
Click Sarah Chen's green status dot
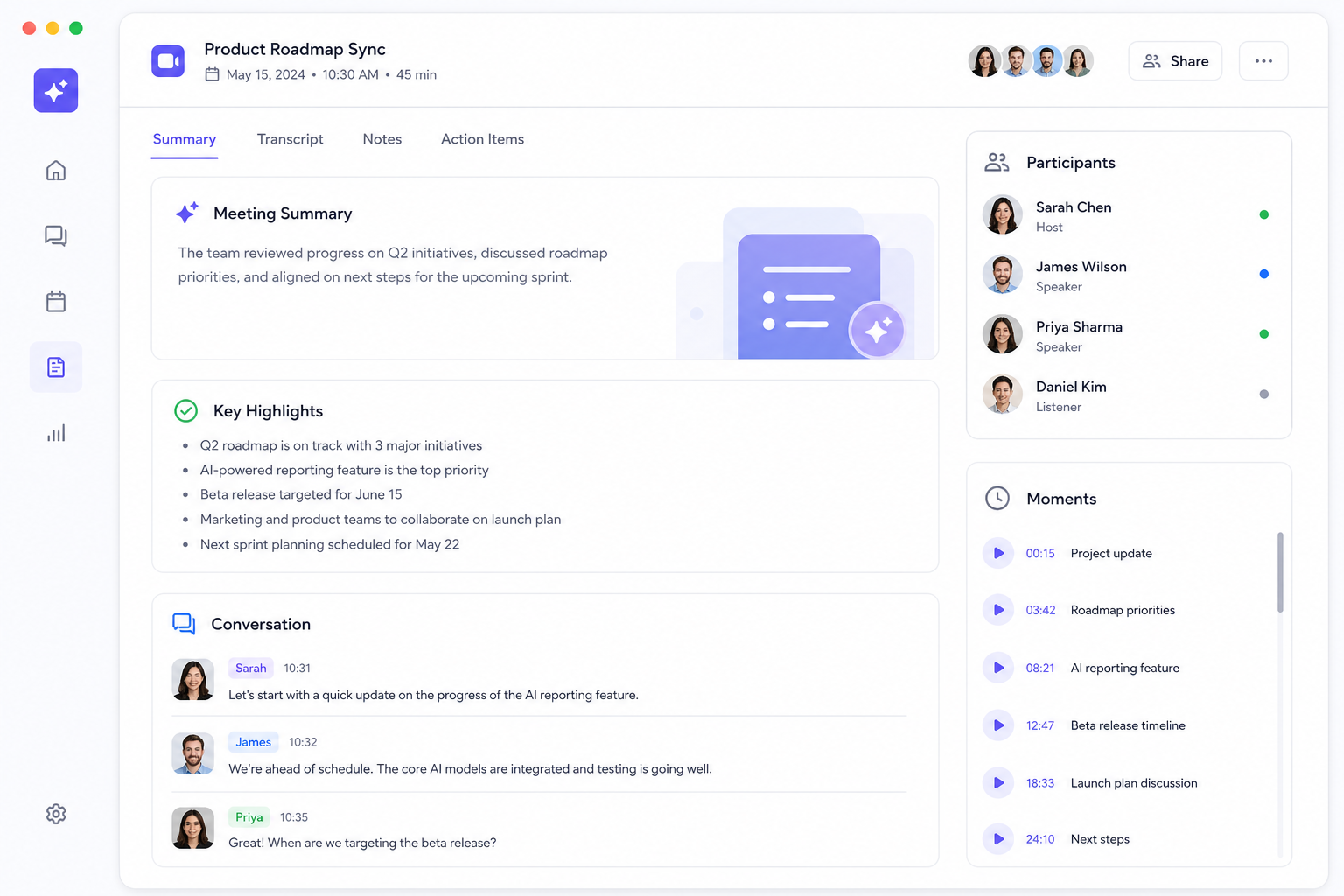click(1263, 214)
